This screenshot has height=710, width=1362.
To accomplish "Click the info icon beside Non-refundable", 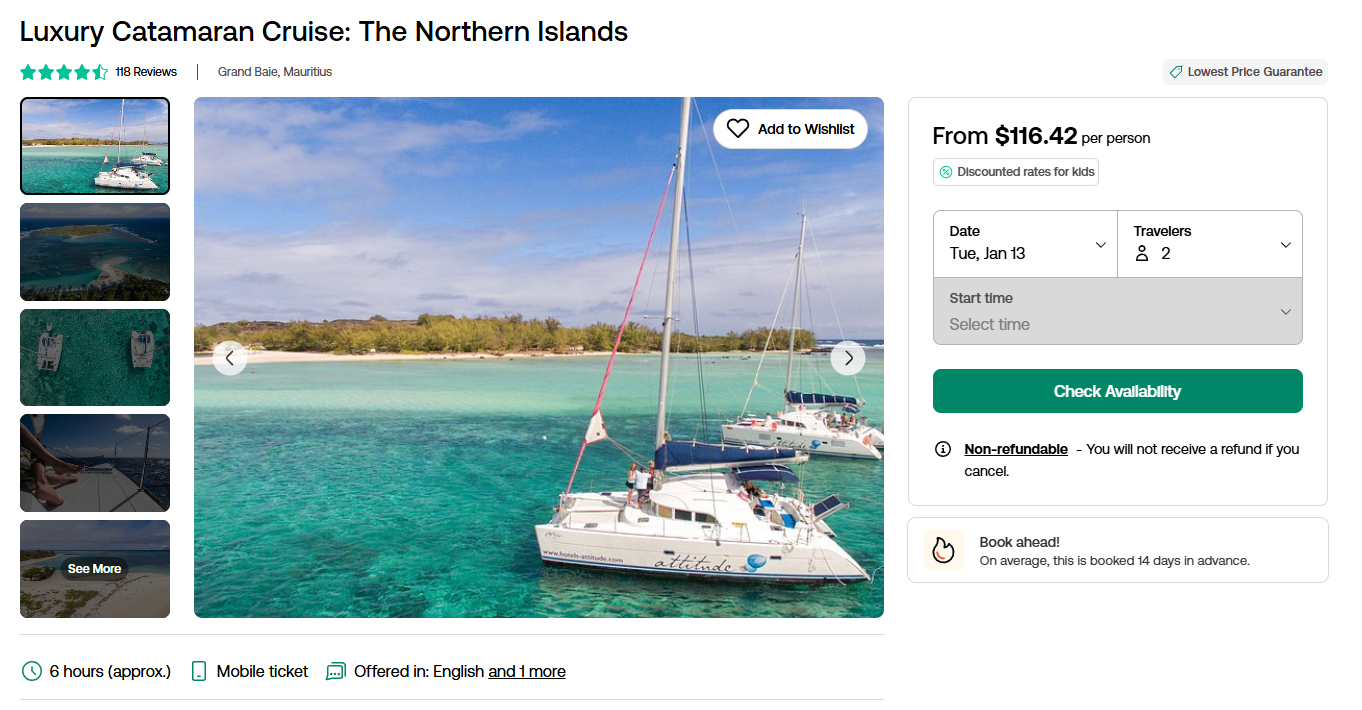I will point(942,449).
